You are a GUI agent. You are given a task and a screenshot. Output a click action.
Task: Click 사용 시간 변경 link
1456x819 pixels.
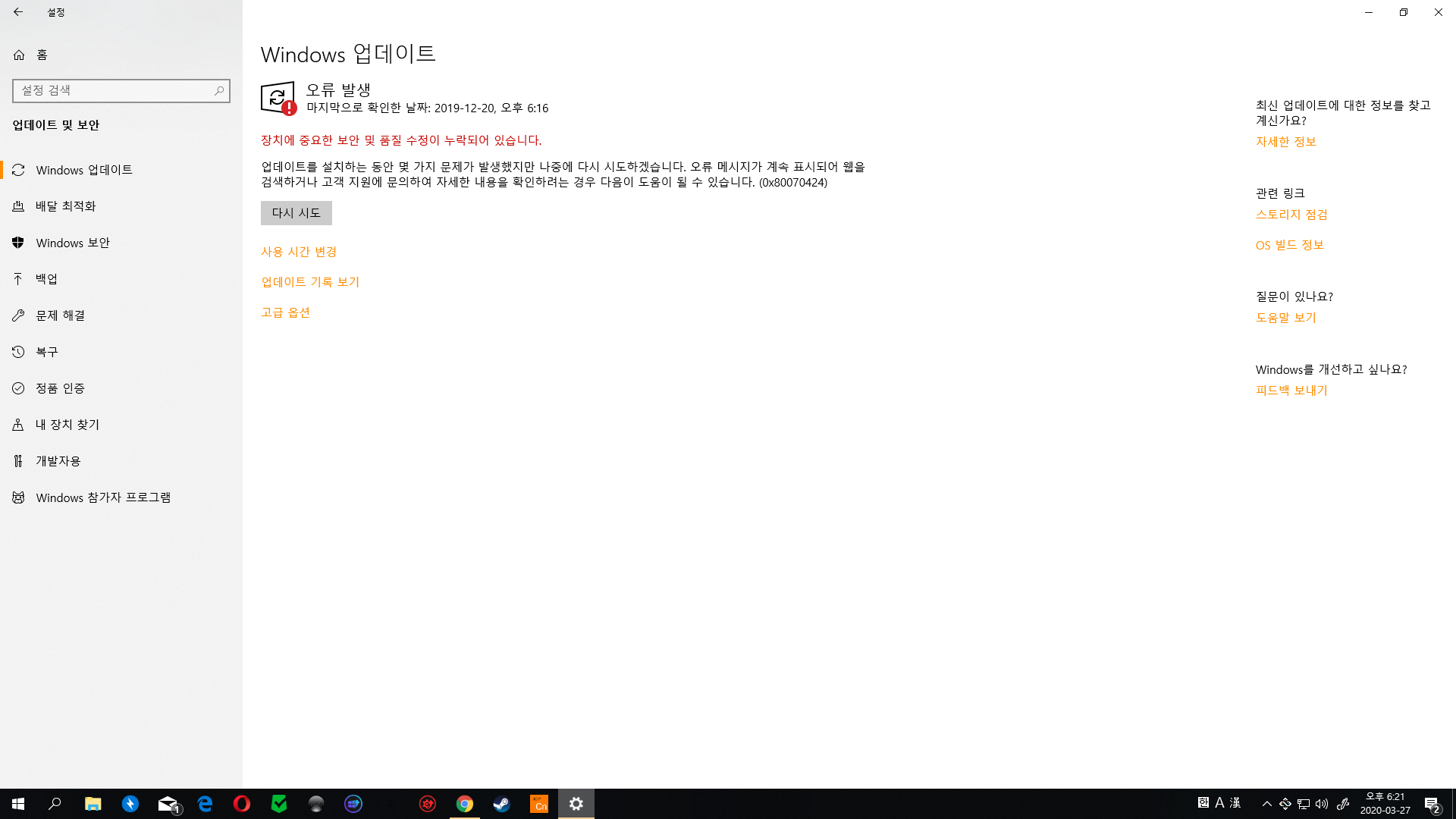(x=299, y=252)
